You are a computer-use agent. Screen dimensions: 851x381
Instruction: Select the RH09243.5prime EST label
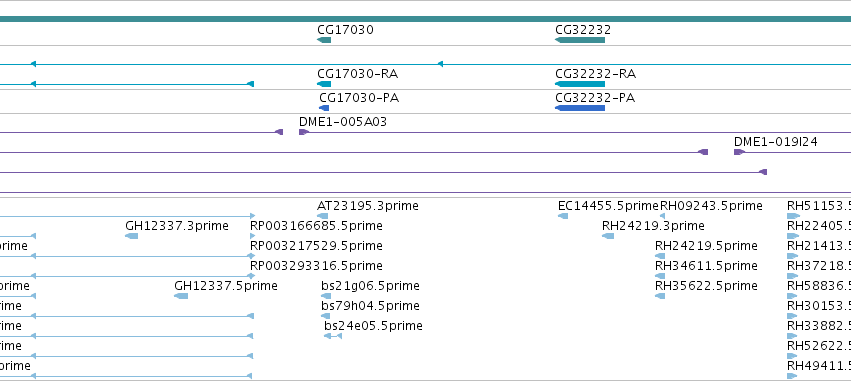[711, 206]
